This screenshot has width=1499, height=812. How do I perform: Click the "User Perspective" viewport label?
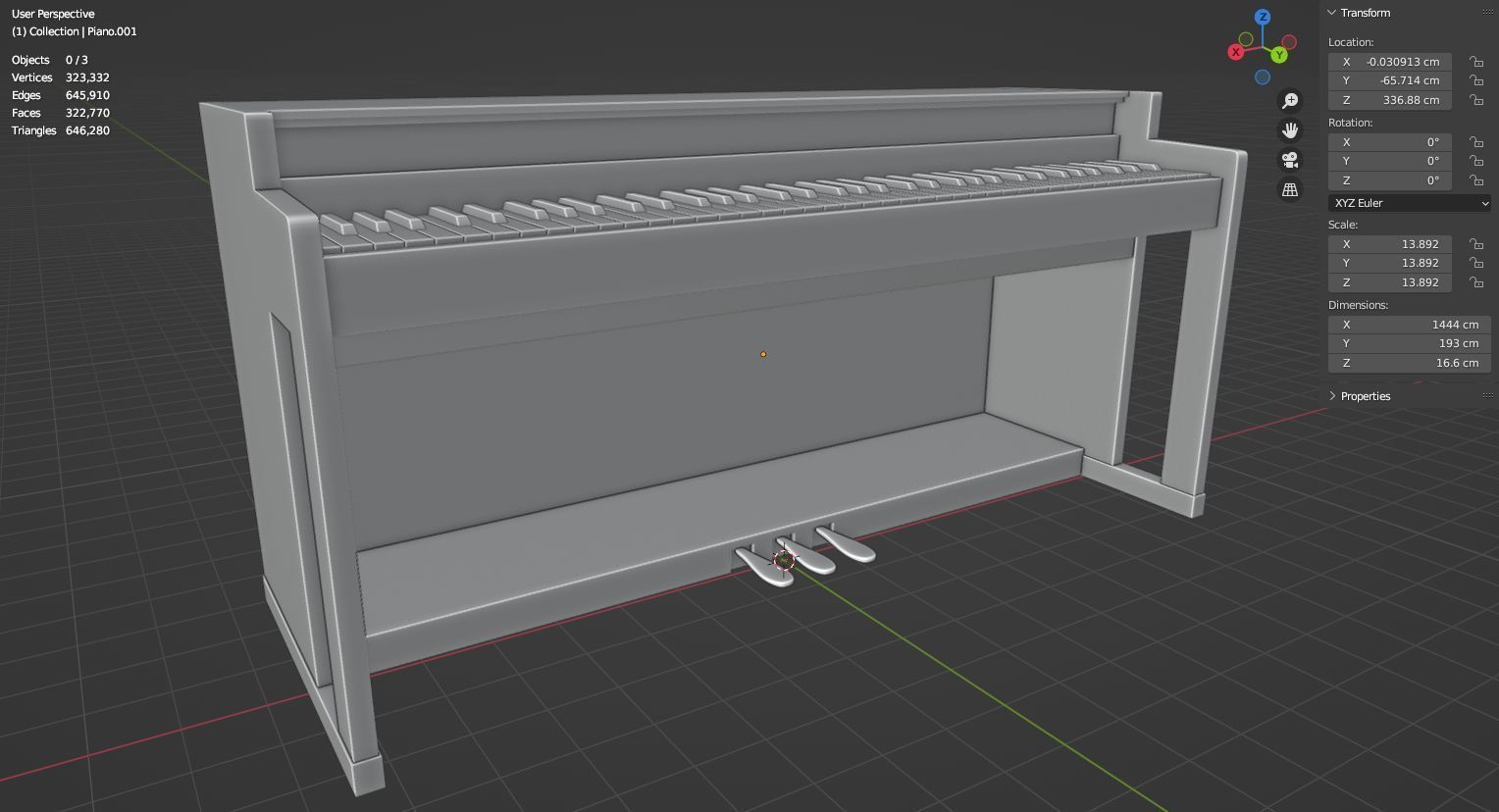53,14
